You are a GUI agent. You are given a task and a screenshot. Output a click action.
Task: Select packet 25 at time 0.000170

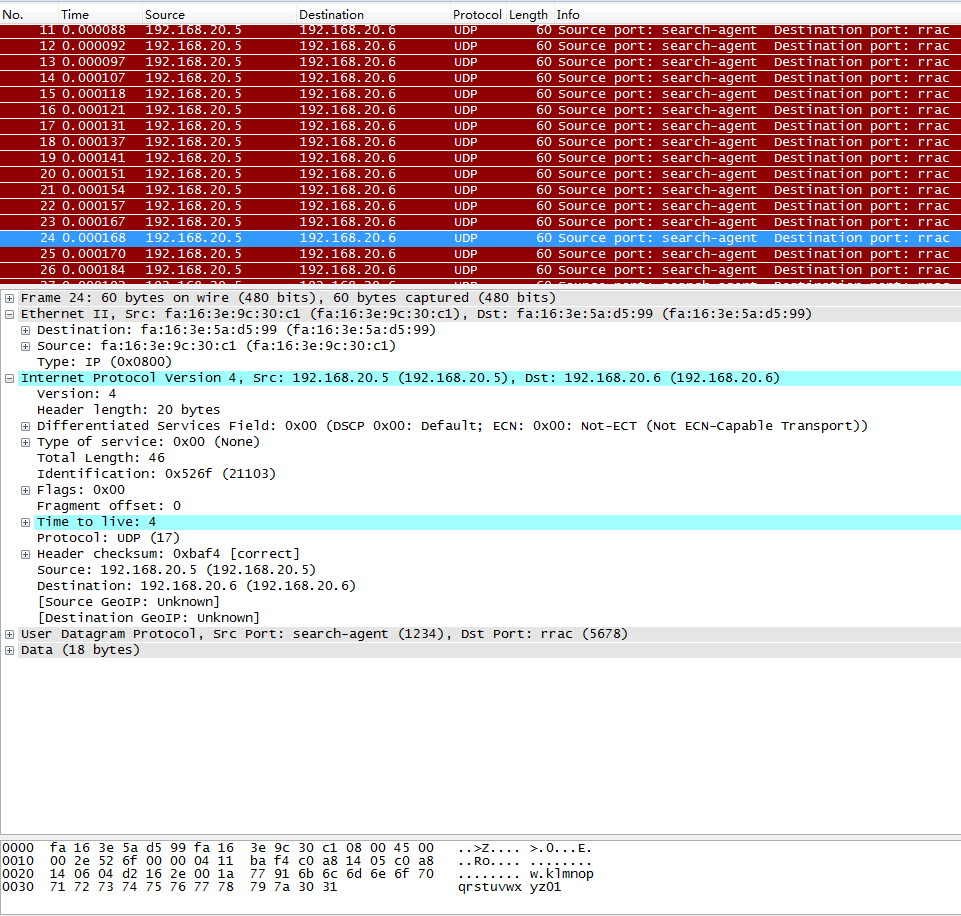click(480, 254)
